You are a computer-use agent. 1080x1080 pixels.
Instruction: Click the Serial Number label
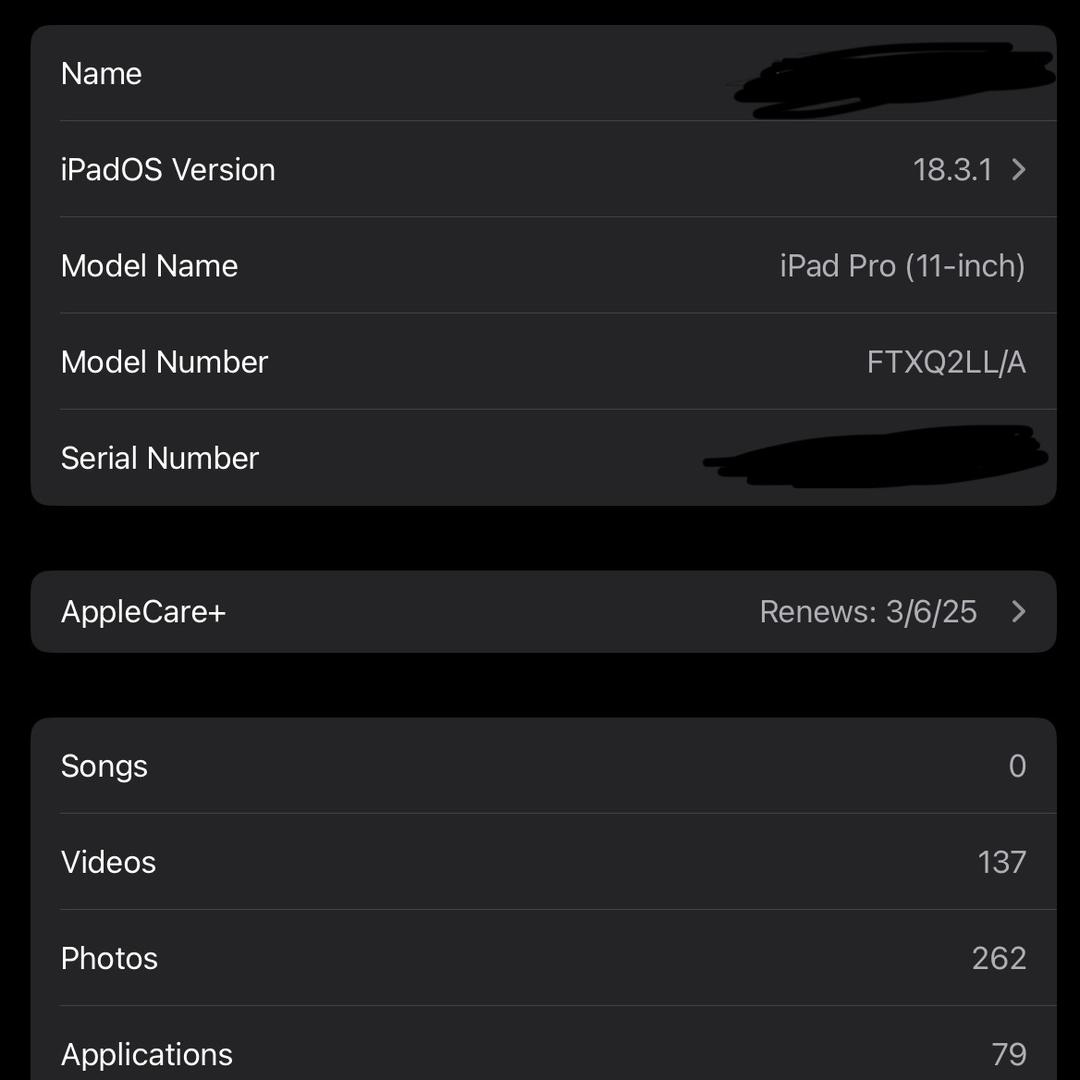tap(160, 458)
